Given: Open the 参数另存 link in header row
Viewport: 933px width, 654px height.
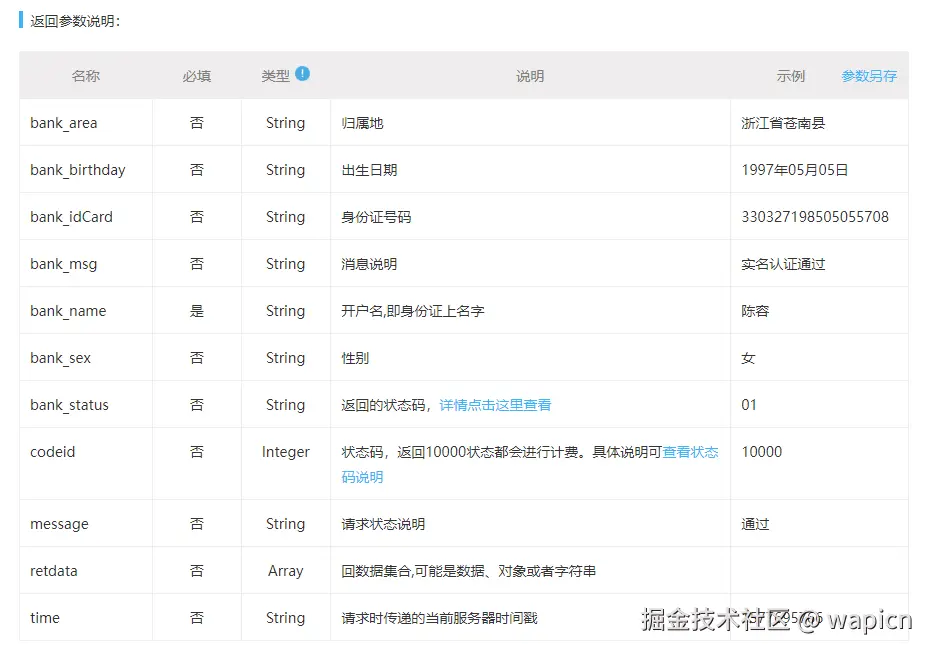Looking at the screenshot, I should (x=869, y=75).
